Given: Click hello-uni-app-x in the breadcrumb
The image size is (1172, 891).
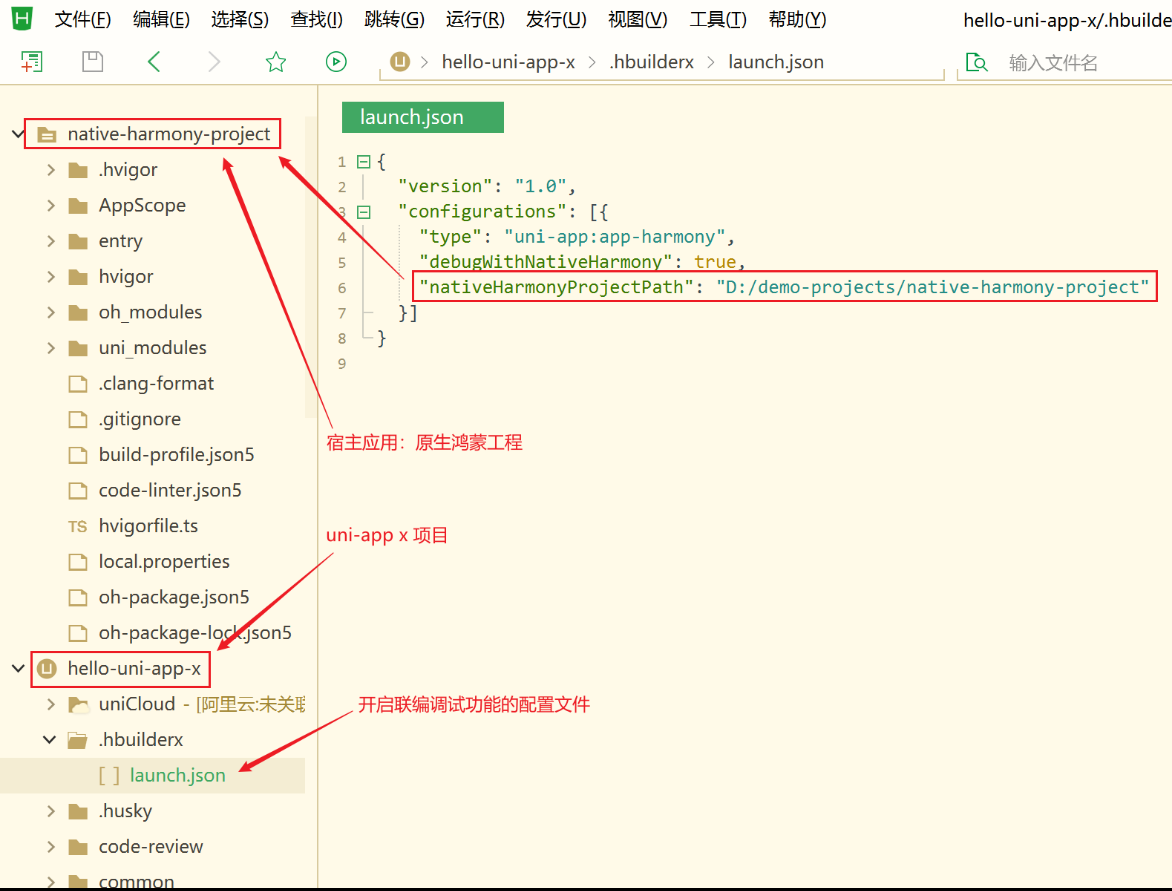Looking at the screenshot, I should tap(508, 62).
